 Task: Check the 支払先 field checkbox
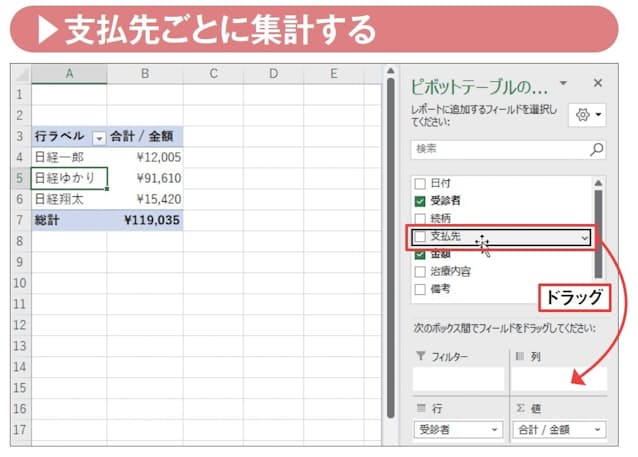[x=420, y=236]
